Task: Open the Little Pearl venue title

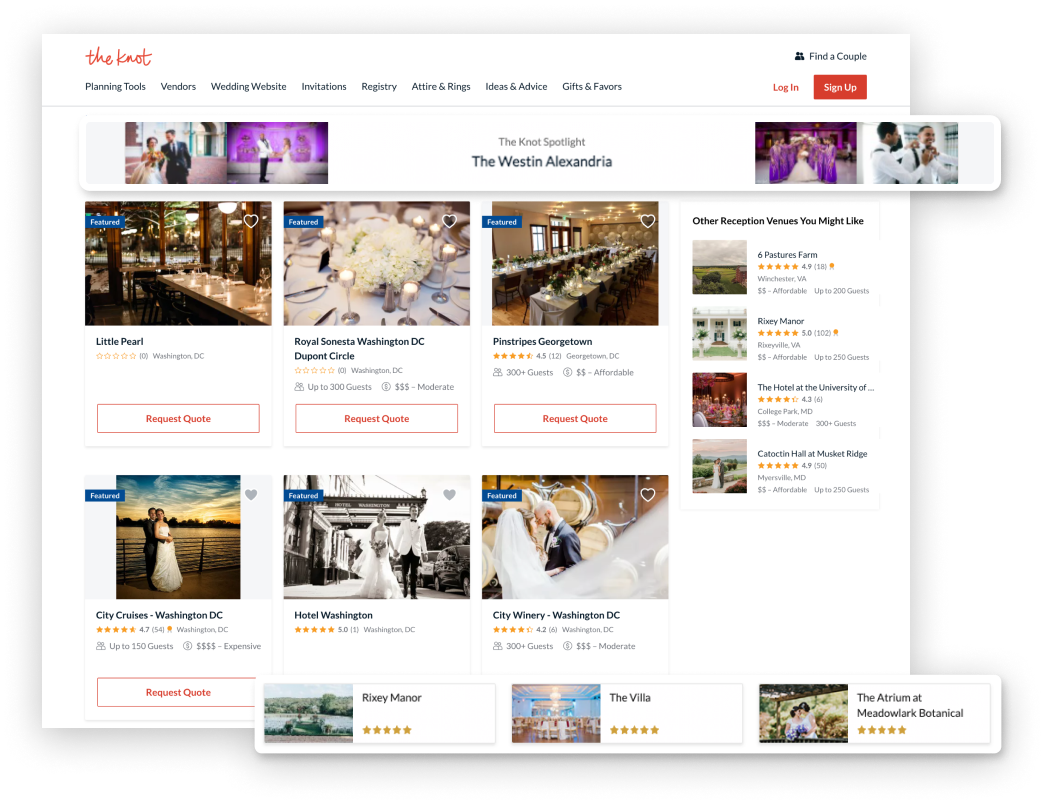Action: (120, 341)
